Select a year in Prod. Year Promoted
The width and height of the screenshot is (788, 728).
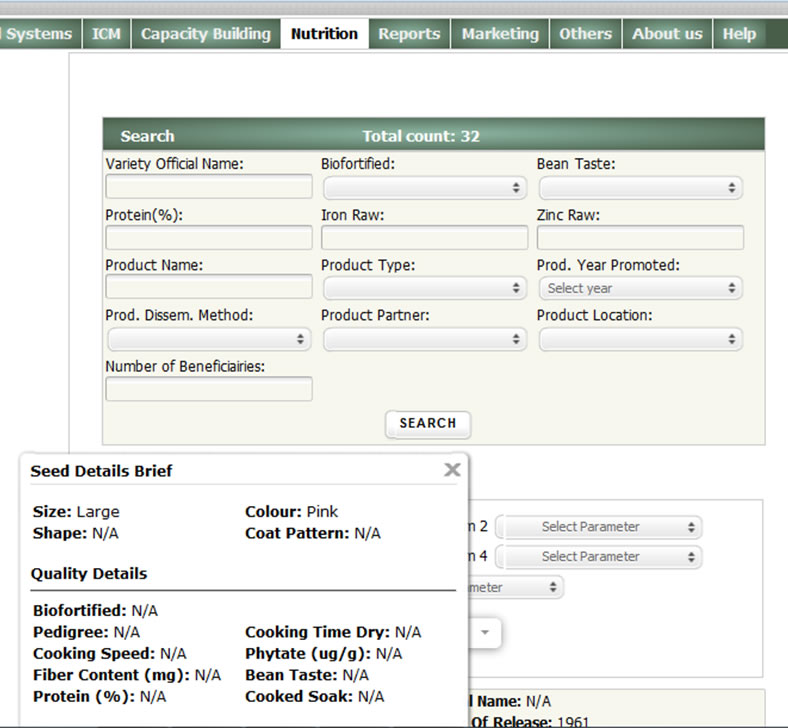640,288
